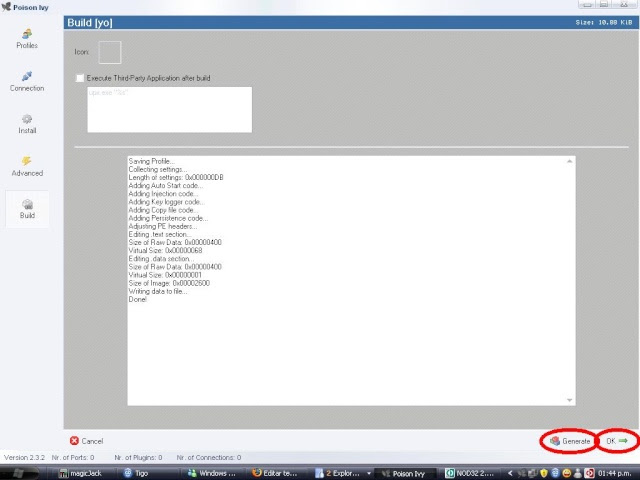Click the 'Size: 10.88 KiB' header label

coord(604,22)
